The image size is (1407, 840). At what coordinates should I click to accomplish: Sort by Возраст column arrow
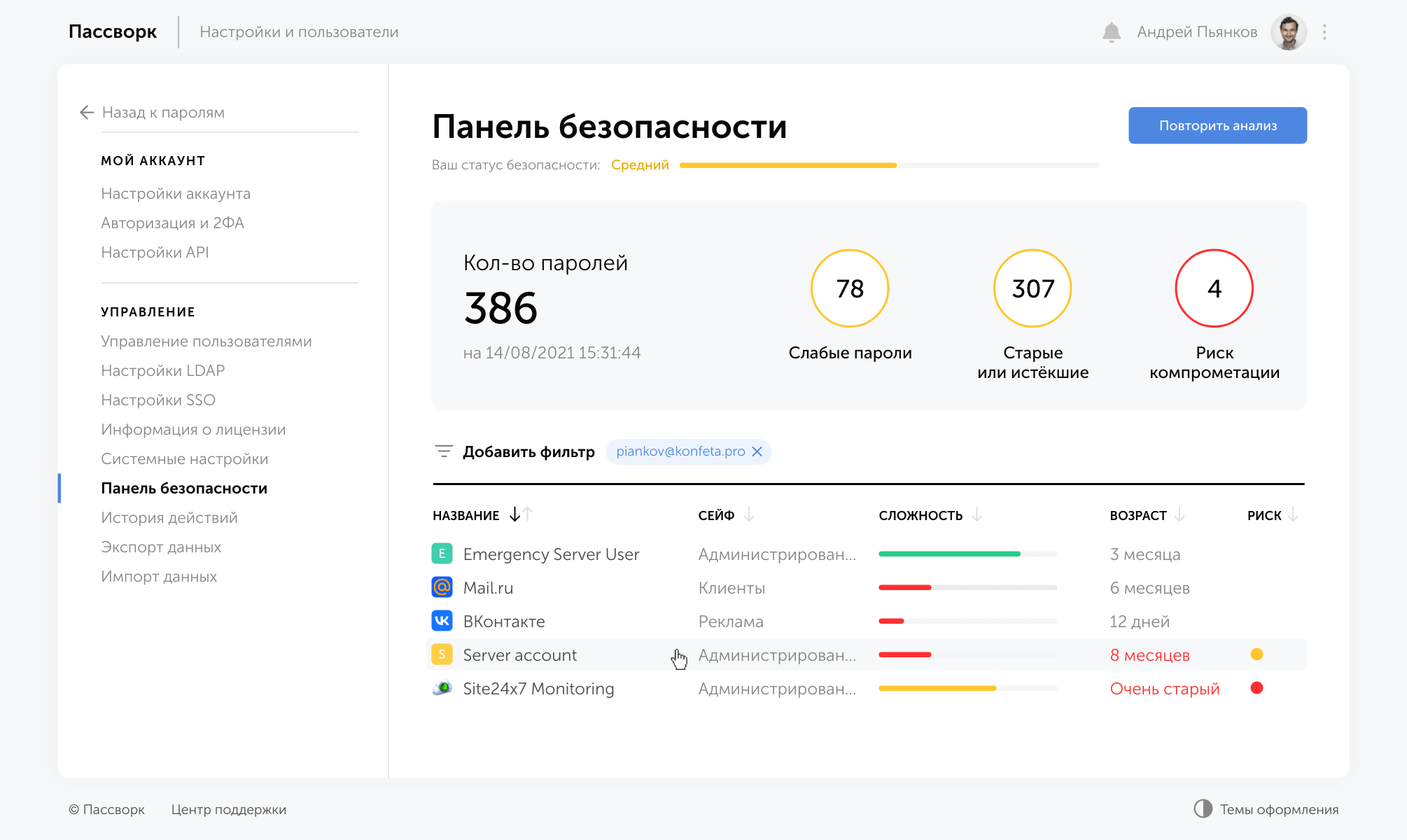coord(1179,515)
